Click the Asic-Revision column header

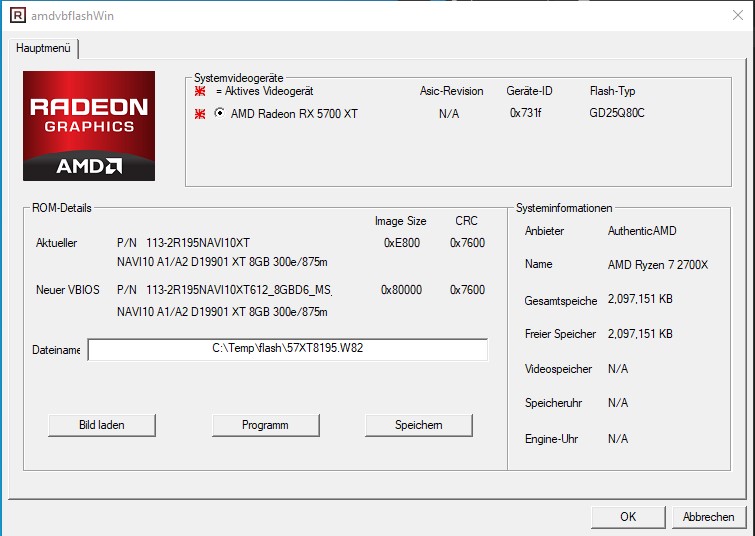pyautogui.click(x=451, y=91)
